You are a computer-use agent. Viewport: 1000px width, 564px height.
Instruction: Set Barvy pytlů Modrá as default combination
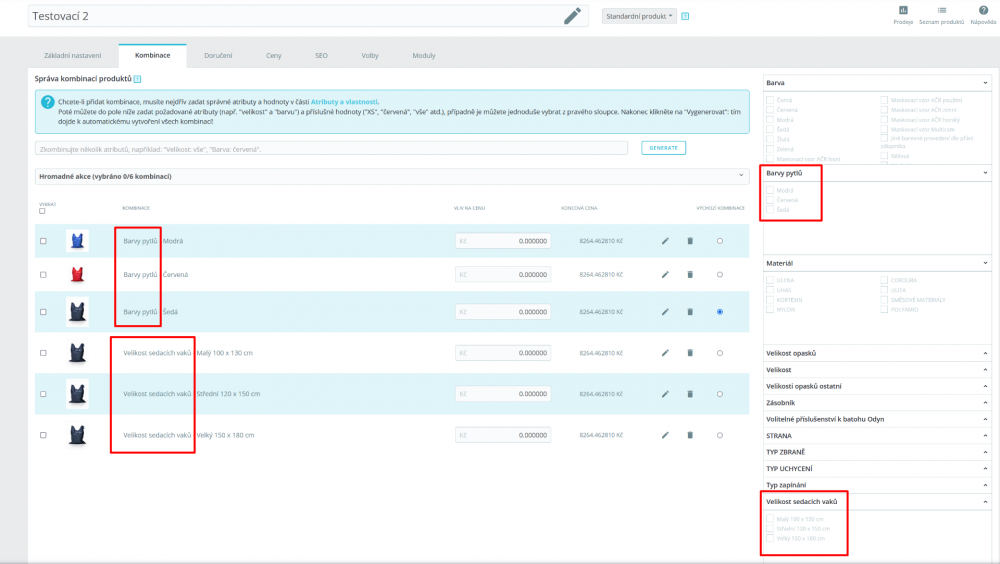[x=720, y=241]
